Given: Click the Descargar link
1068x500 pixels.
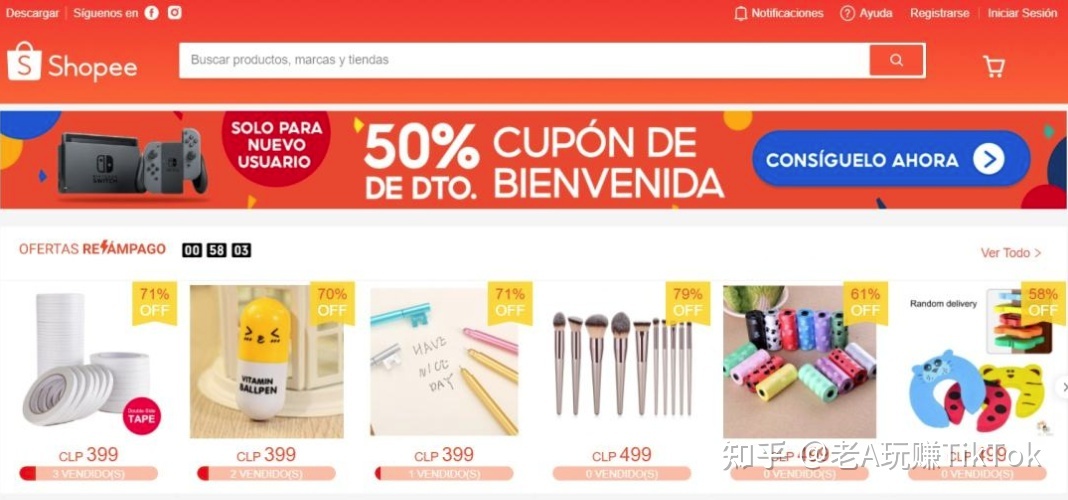Looking at the screenshot, I should tap(32, 13).
